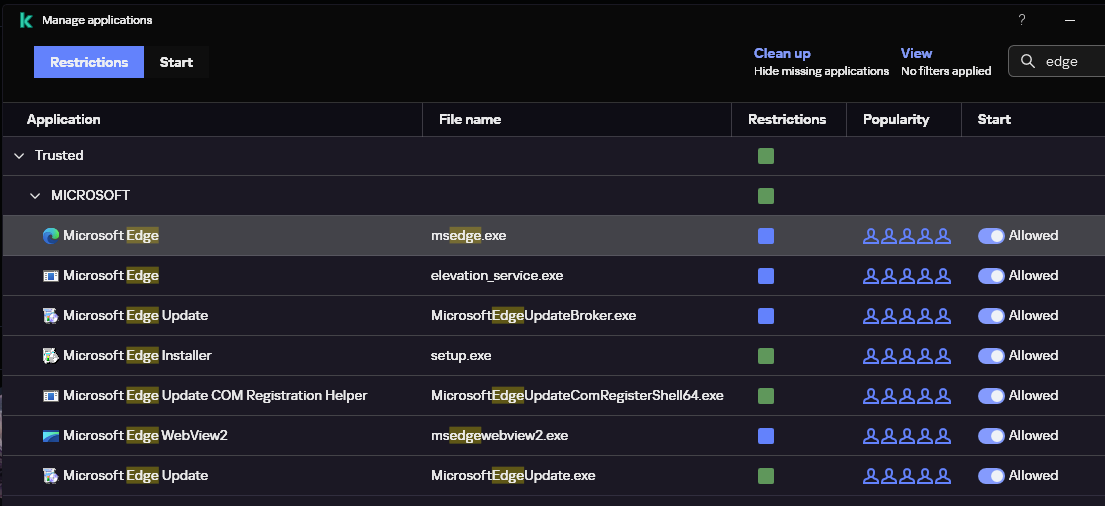Click popularity icons for elevation_service.exe
This screenshot has height=506, width=1105.
click(x=907, y=276)
